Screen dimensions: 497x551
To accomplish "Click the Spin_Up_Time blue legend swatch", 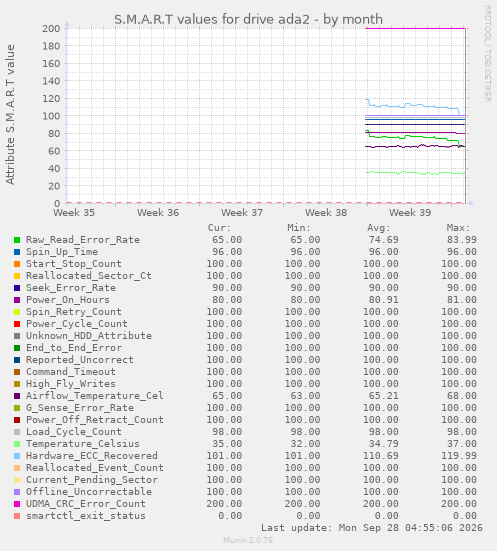I will coord(17,252).
